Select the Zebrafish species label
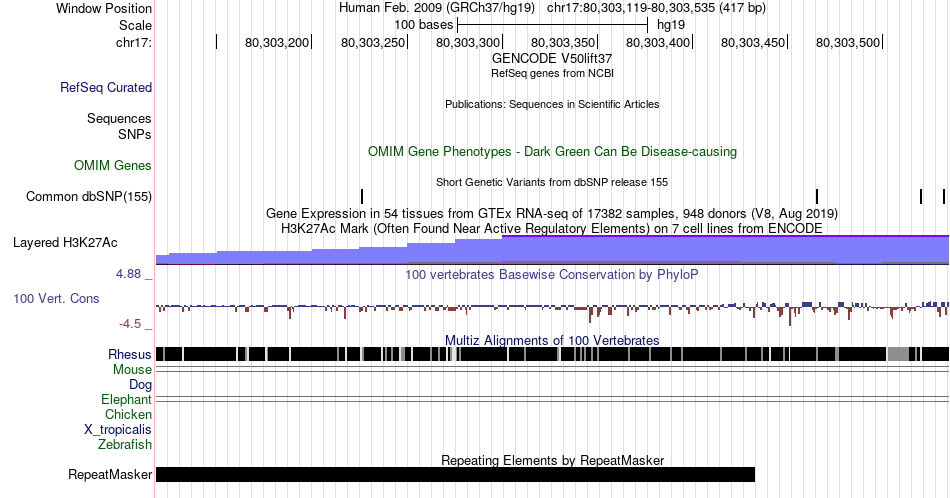 click(x=125, y=444)
